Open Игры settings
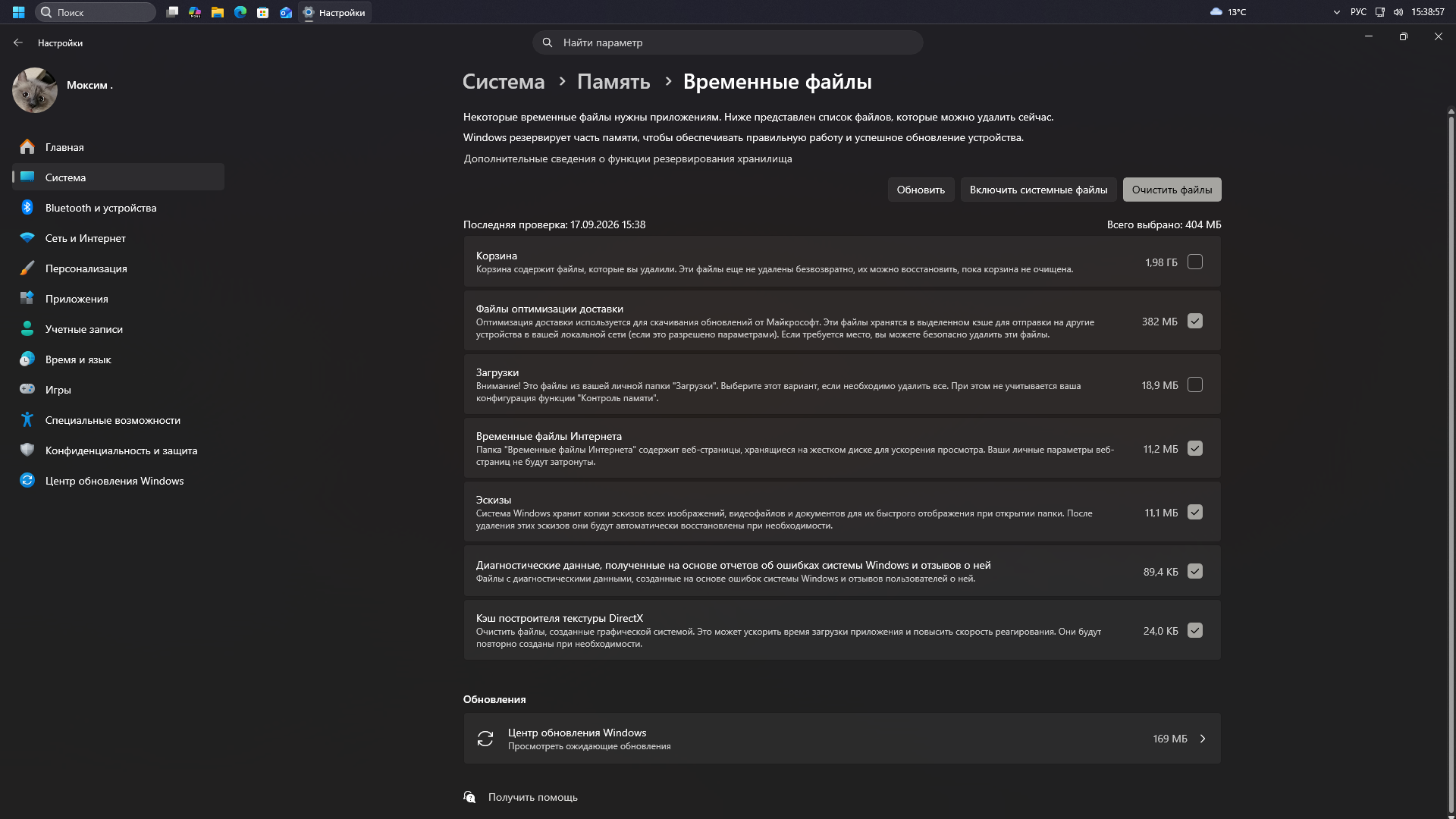1456x819 pixels. 118,390
